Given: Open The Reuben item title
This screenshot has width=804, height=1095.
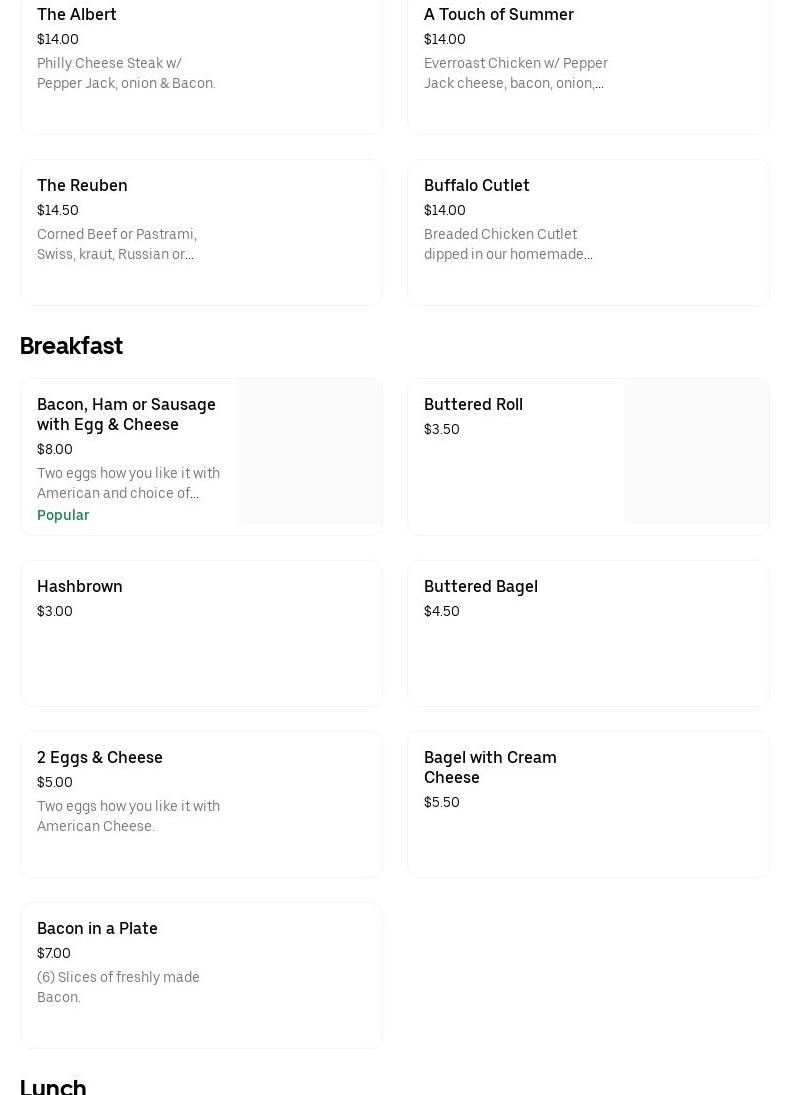Looking at the screenshot, I should (82, 185).
